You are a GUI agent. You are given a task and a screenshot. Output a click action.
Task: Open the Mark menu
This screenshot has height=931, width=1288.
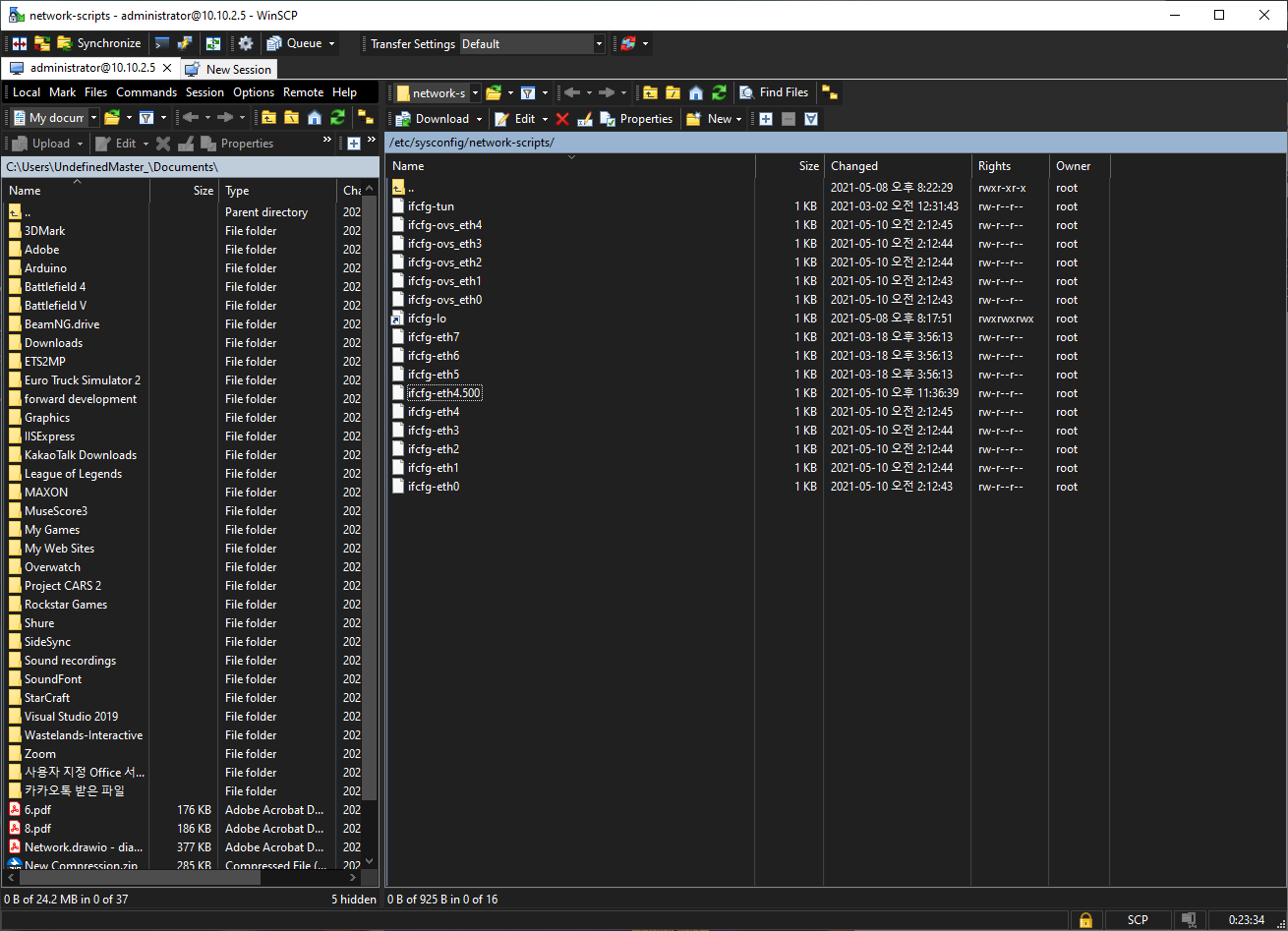click(x=63, y=92)
